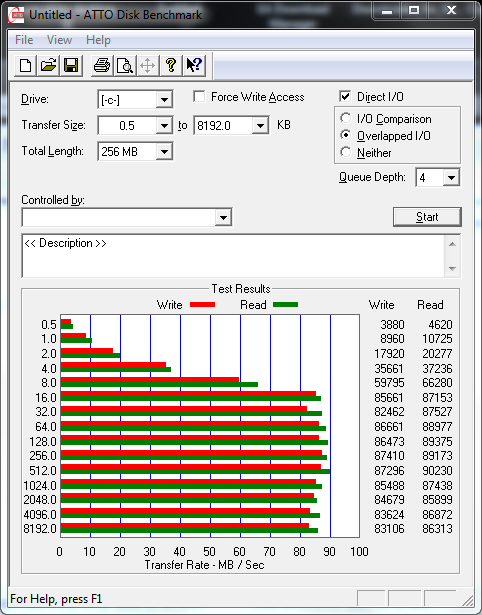Image resolution: width=482 pixels, height=615 pixels.
Task: Open a saved benchmark file via folder icon
Action: pos(48,65)
